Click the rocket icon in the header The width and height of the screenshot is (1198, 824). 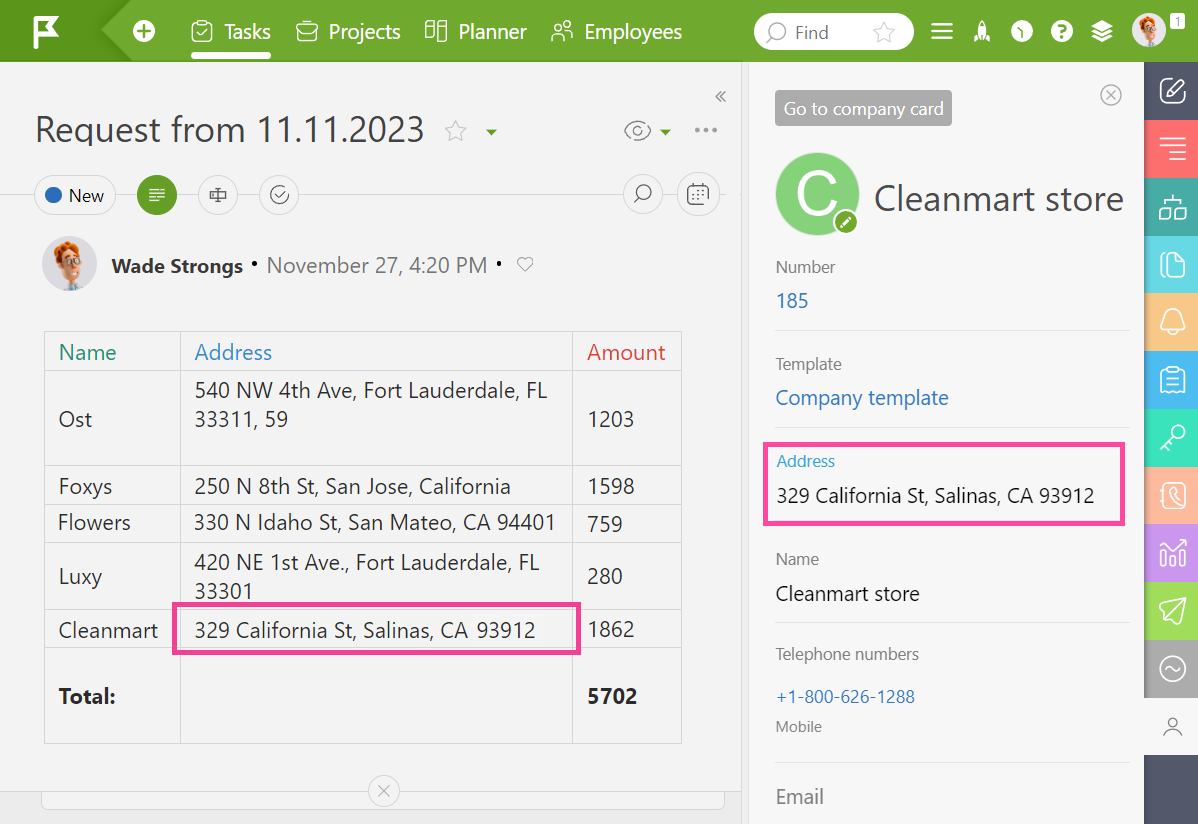pos(982,31)
